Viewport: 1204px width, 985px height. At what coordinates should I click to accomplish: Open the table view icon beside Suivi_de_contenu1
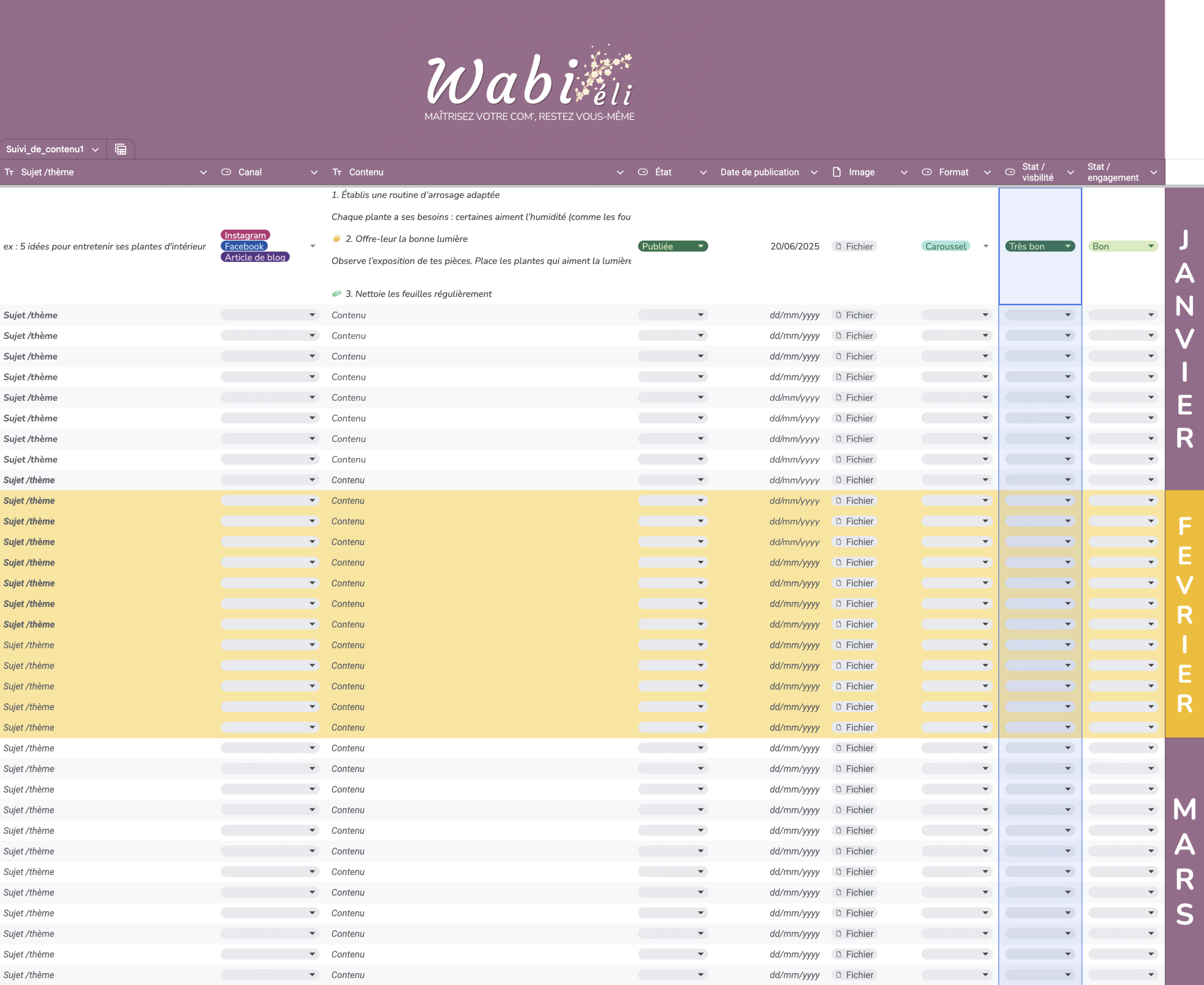click(x=120, y=149)
